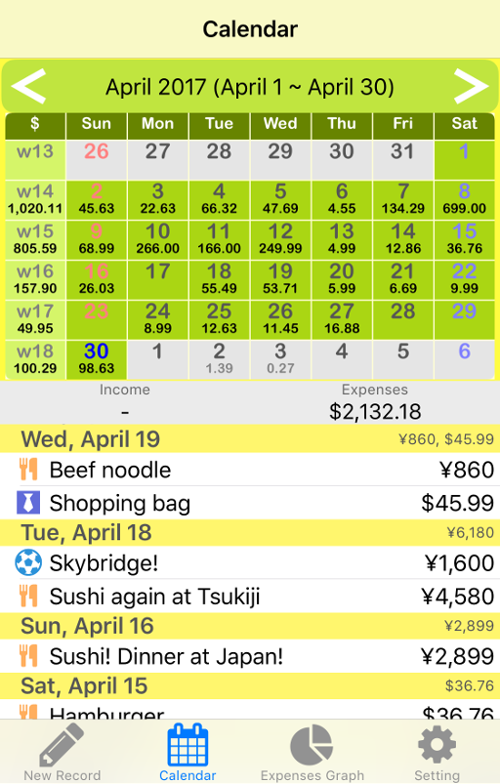Screen dimensions: 500x784
Task: Tap the fork-knife icon beside Beef noodle
Action: [x=28, y=470]
